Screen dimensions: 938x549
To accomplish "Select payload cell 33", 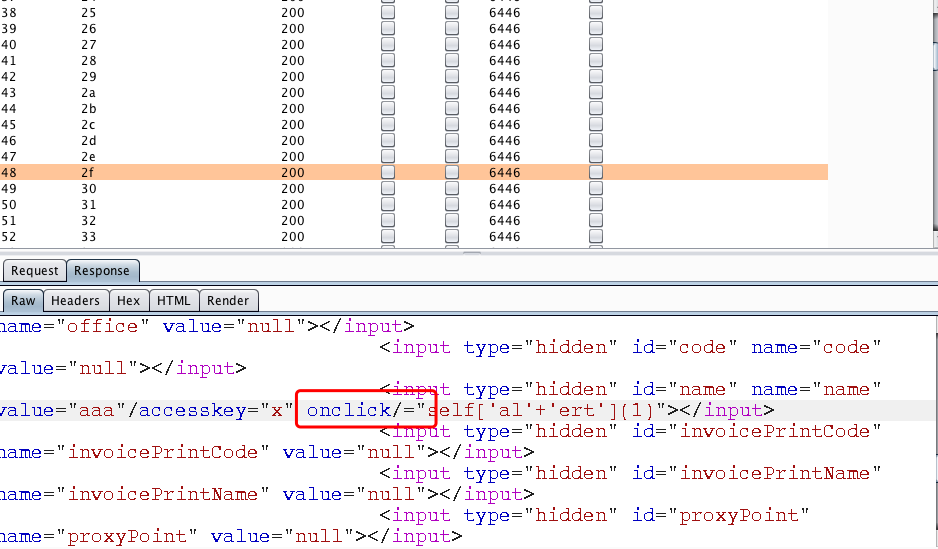I will click(x=89, y=237).
